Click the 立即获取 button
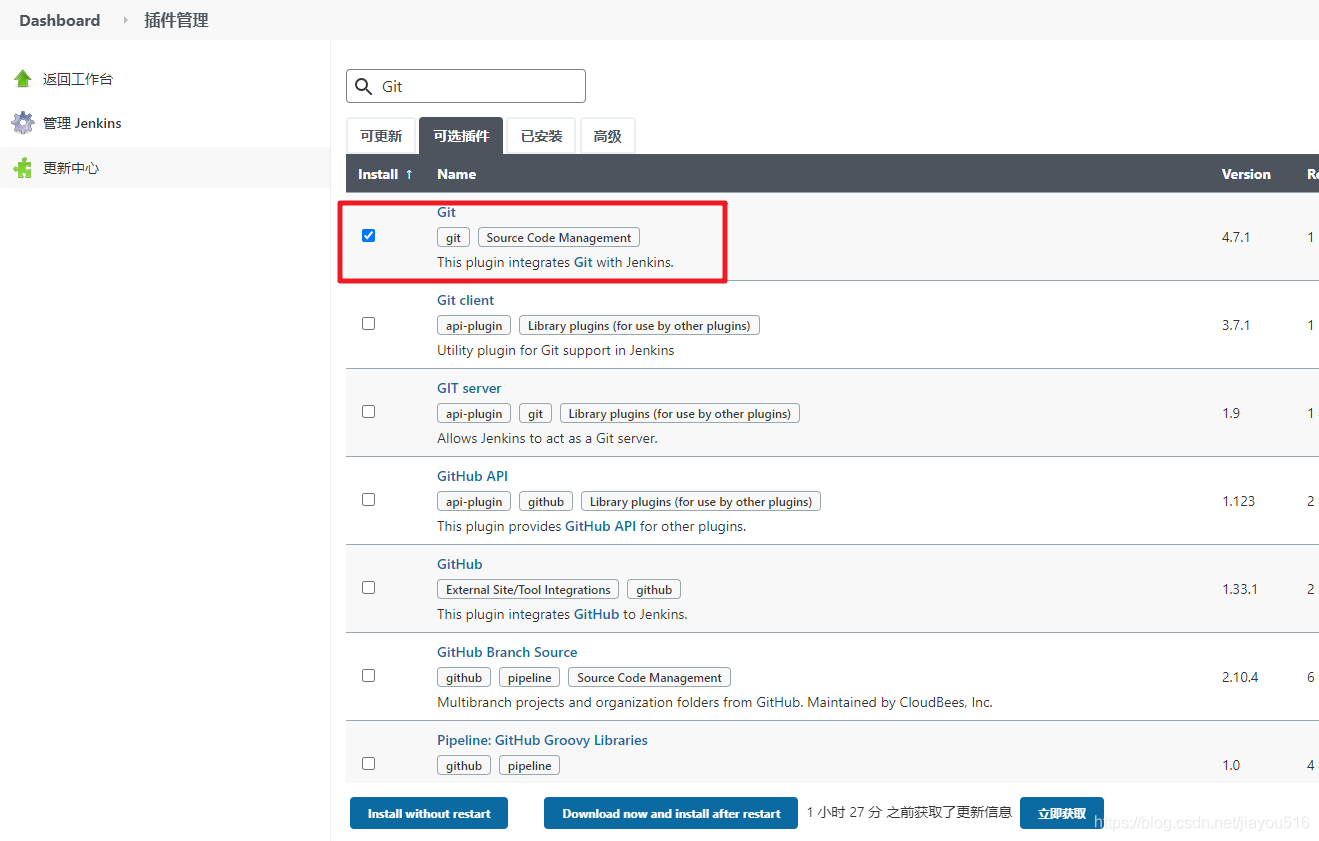This screenshot has width=1319, height=841. (1061, 813)
